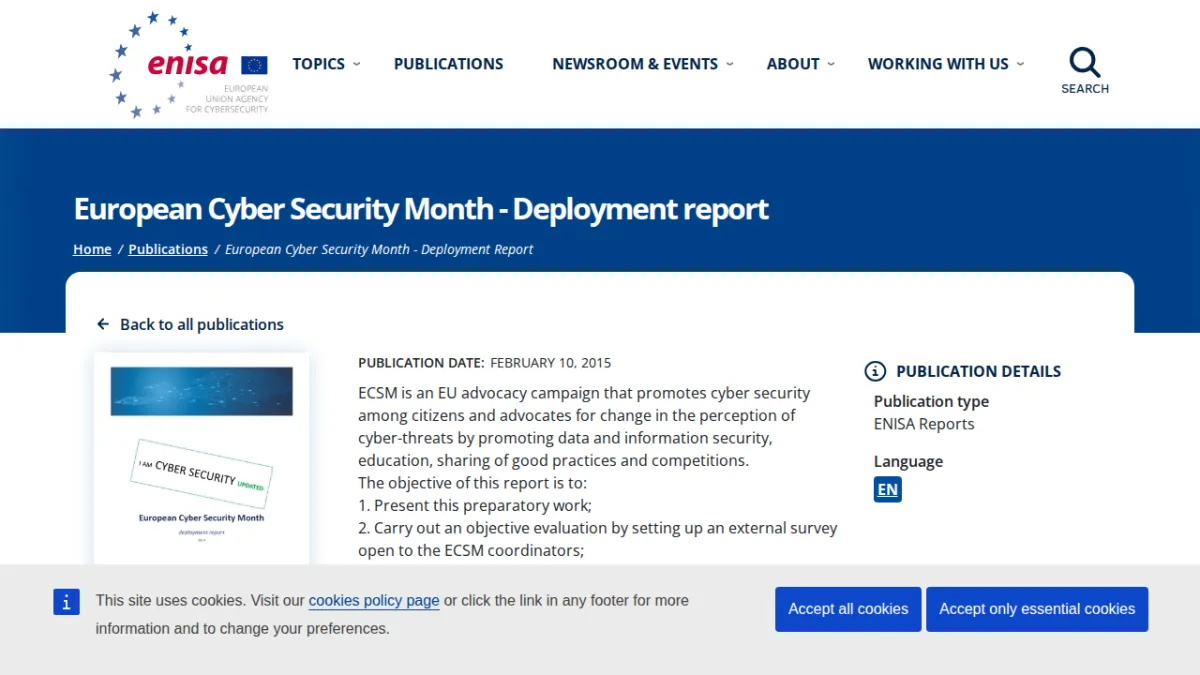Click the Publication Details info icon
Viewport: 1200px width, 675px height.
(875, 371)
